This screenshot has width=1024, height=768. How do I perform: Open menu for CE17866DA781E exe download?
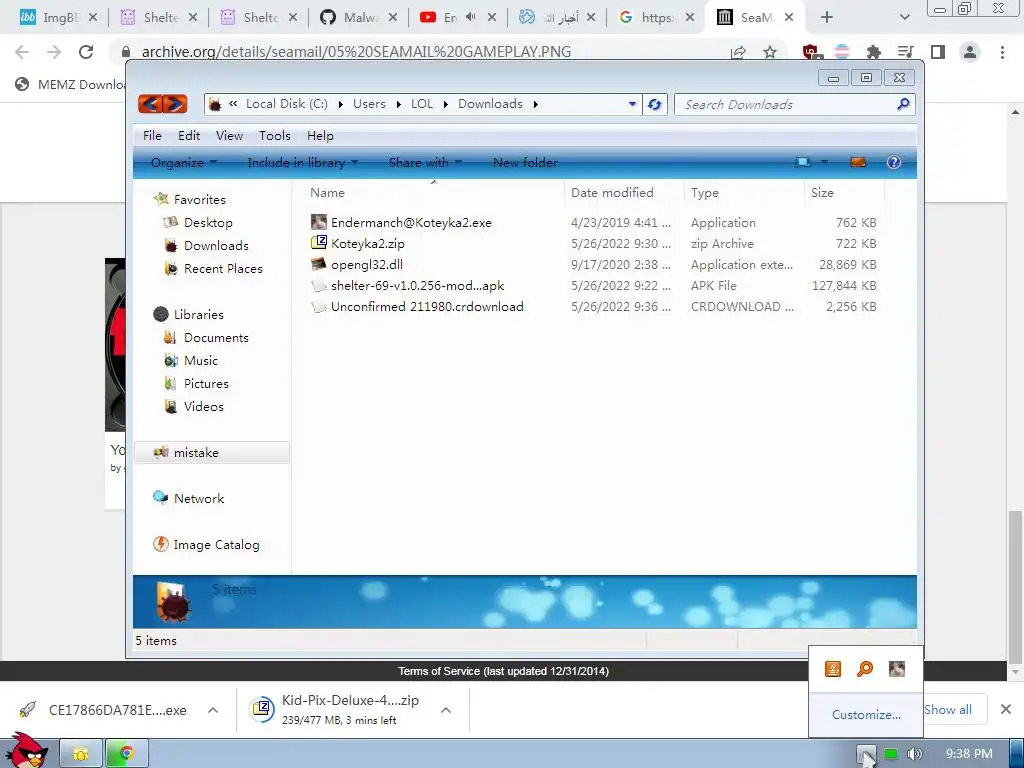click(x=213, y=710)
